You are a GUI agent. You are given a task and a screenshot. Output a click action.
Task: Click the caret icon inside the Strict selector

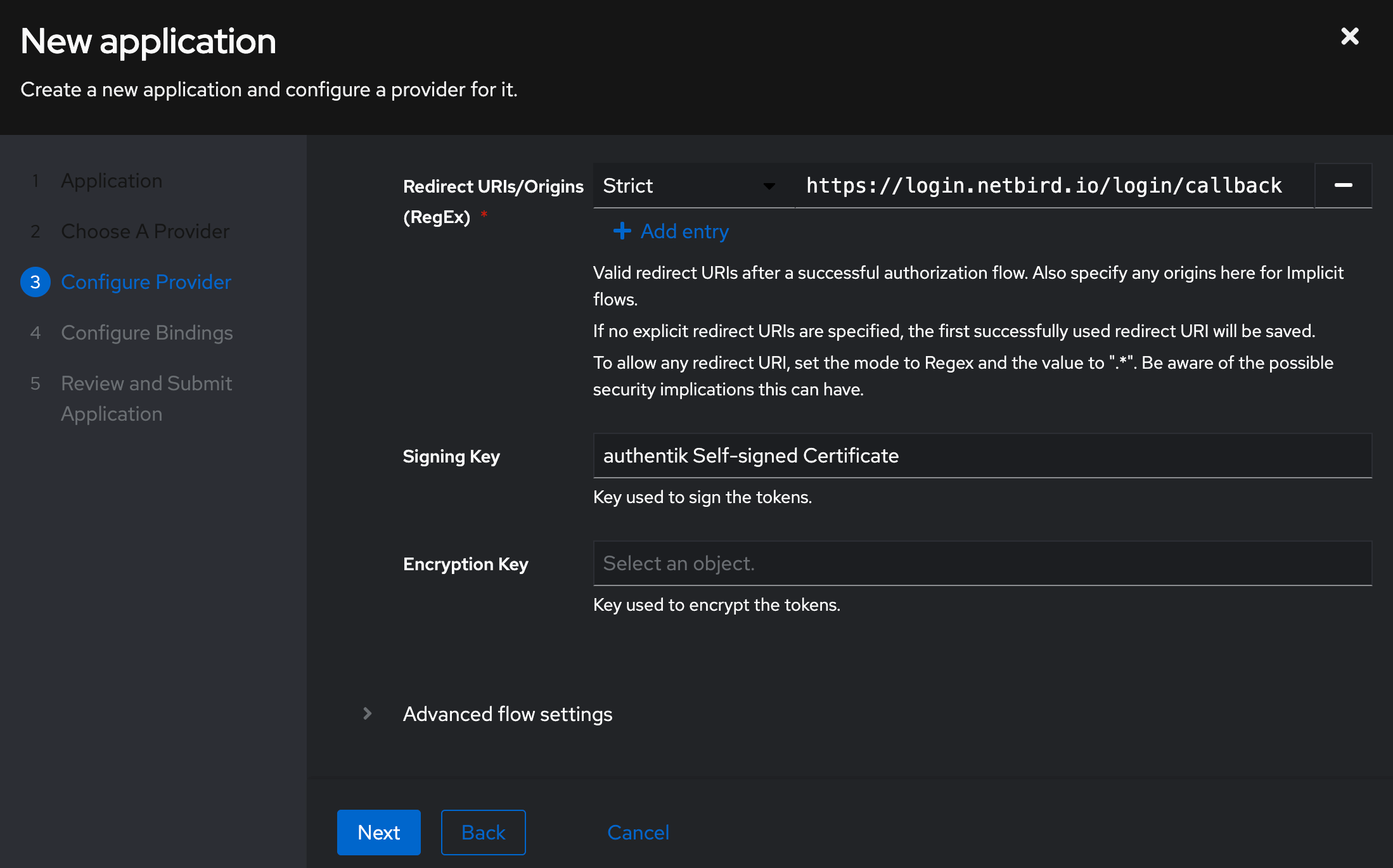tap(769, 187)
